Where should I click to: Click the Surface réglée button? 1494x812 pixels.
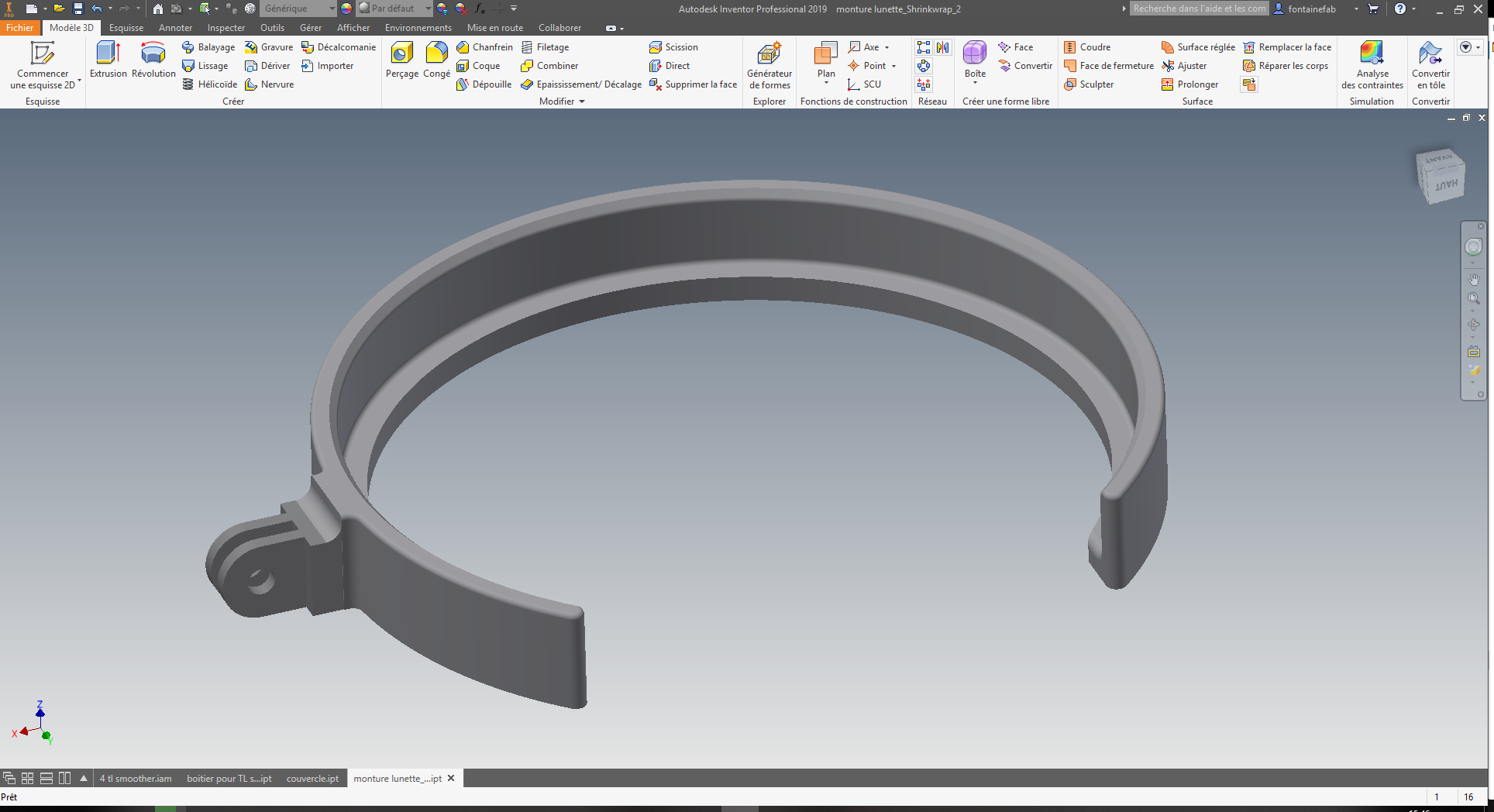[x=1198, y=47]
